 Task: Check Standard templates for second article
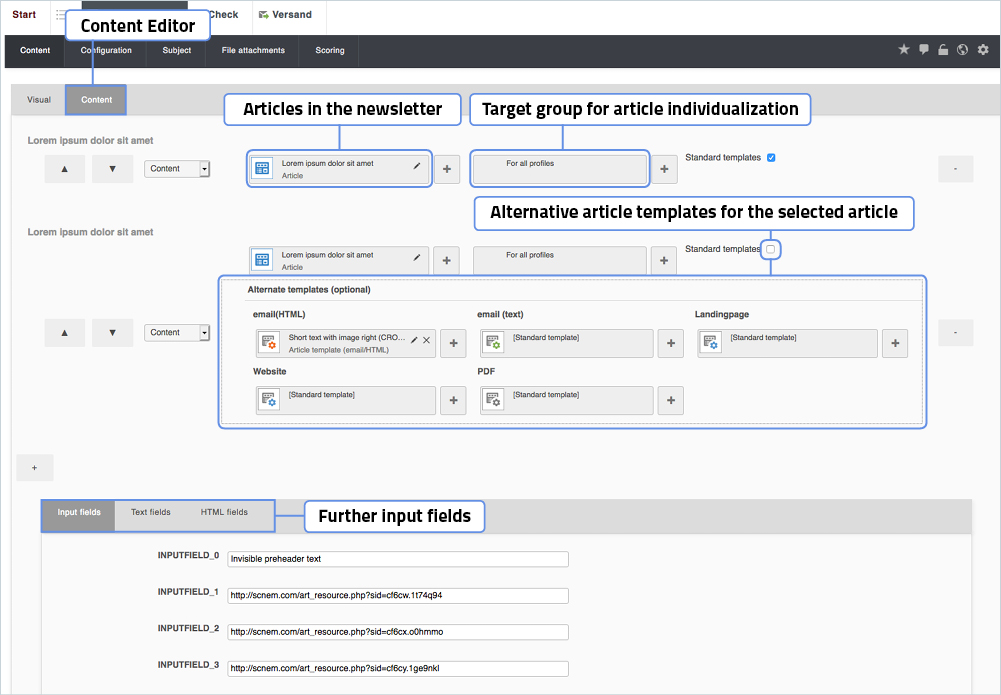(770, 249)
